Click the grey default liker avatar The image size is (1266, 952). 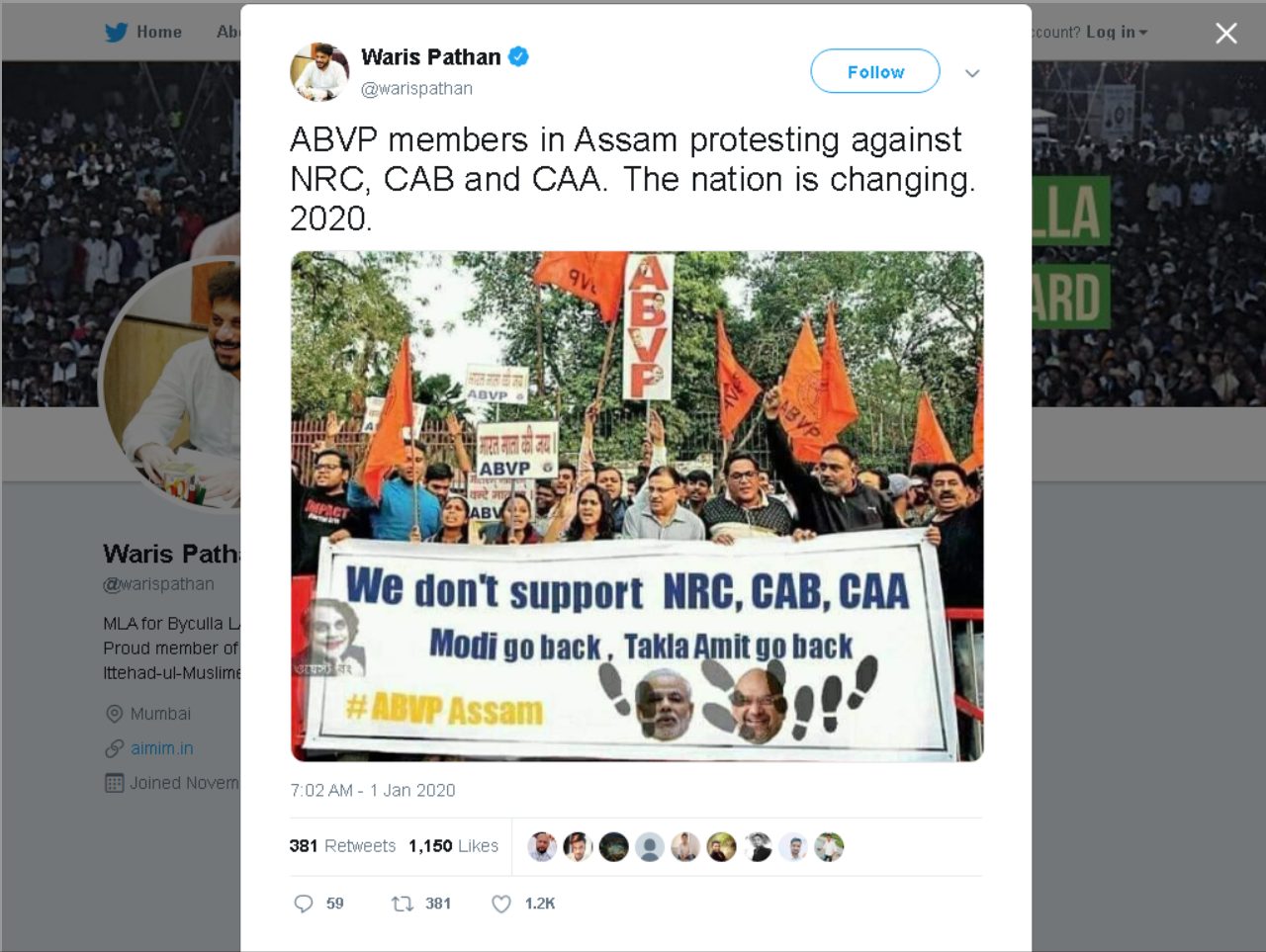click(x=650, y=847)
